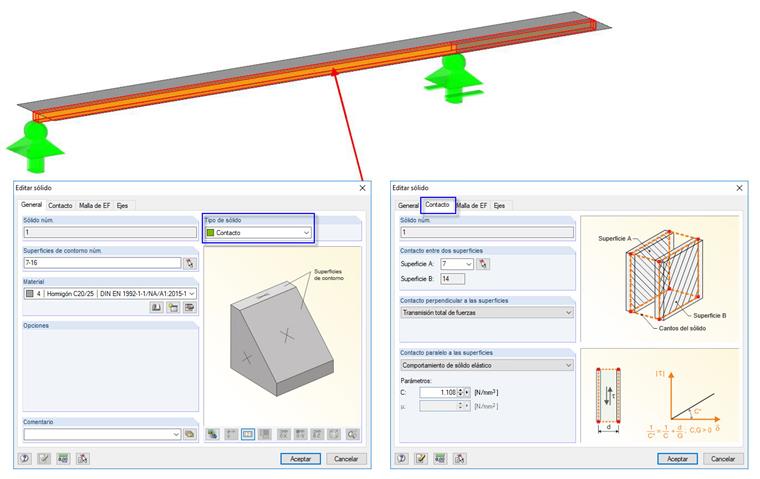Click highlighted view mode icon below solid preview
760x479 pixels.
248,434
